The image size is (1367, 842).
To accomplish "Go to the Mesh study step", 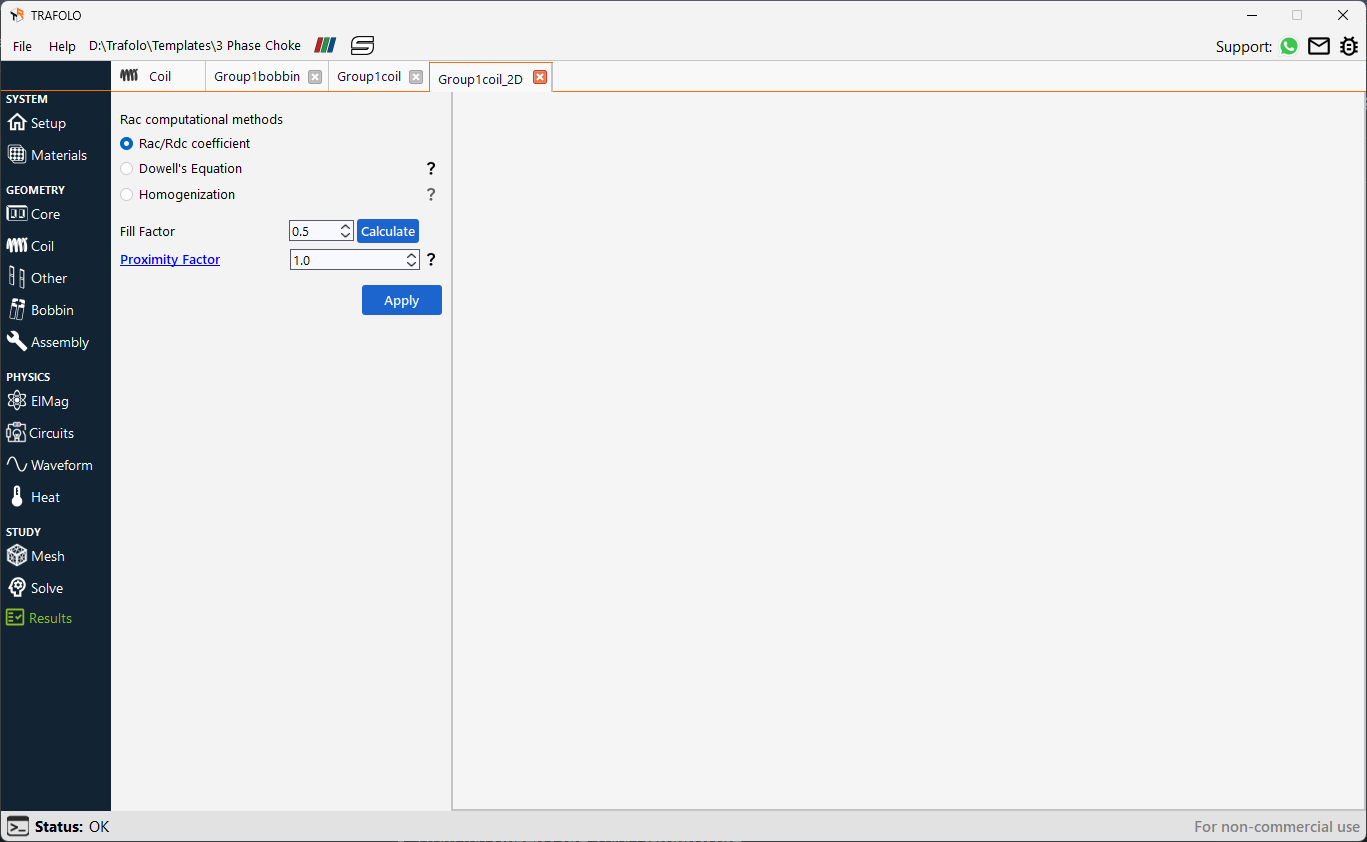I will tap(36, 556).
